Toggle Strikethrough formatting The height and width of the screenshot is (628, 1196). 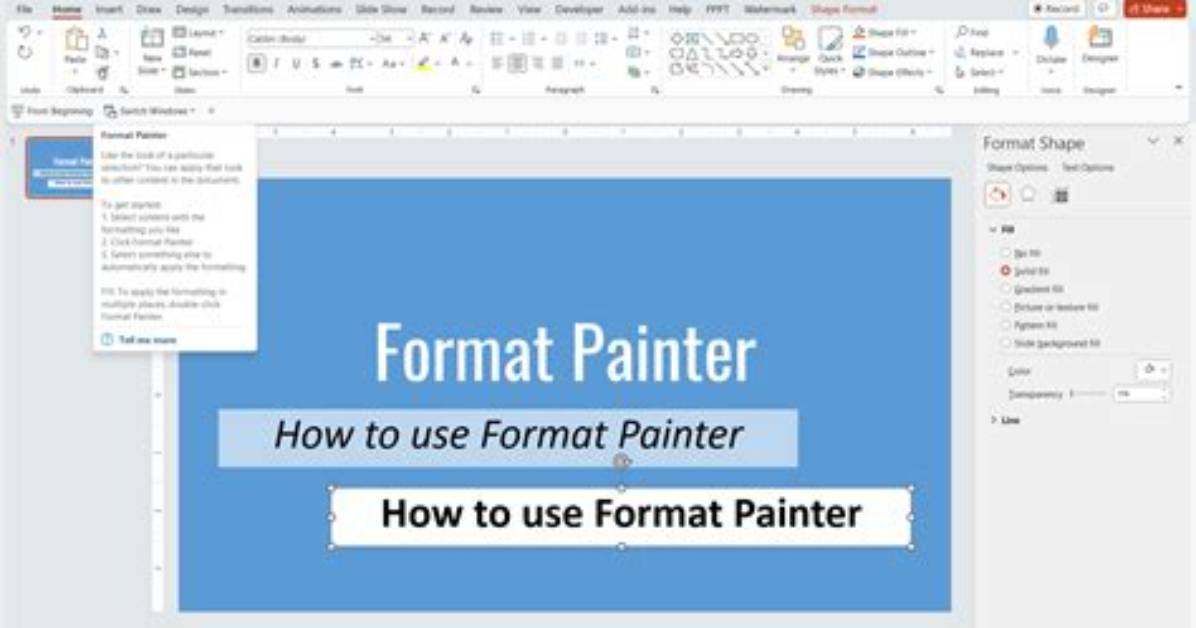(x=336, y=64)
